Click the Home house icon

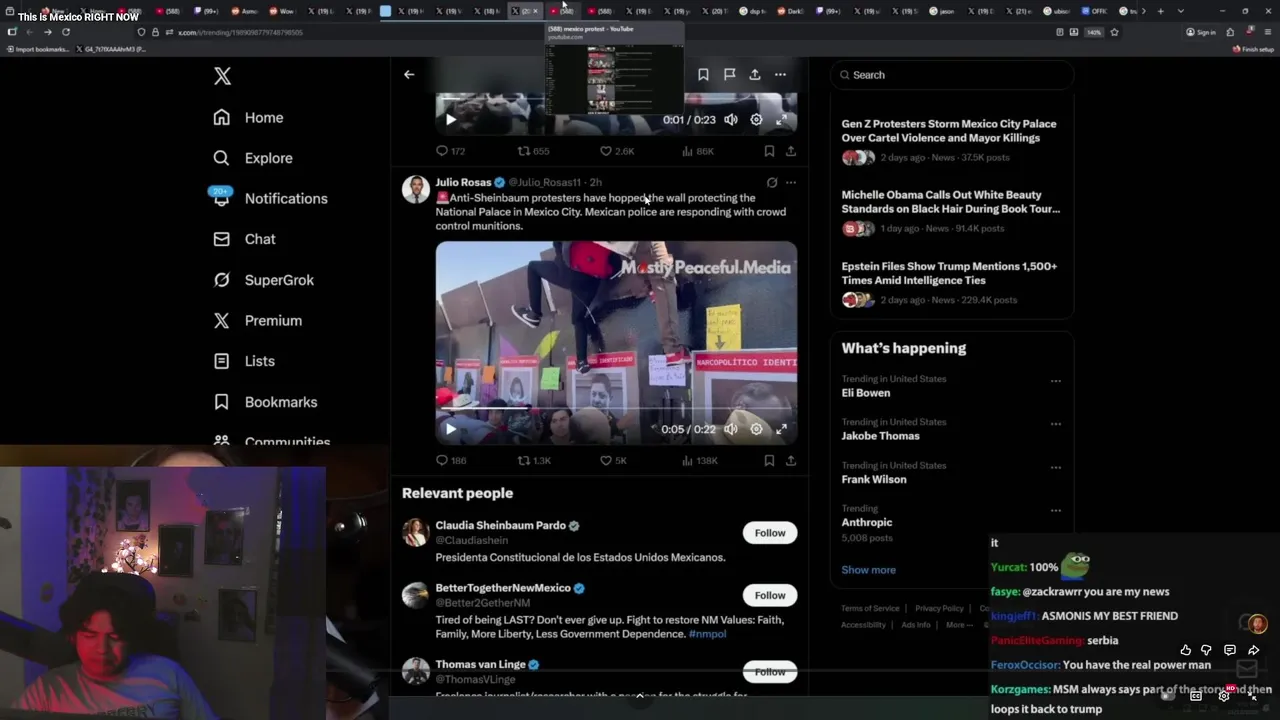[222, 117]
